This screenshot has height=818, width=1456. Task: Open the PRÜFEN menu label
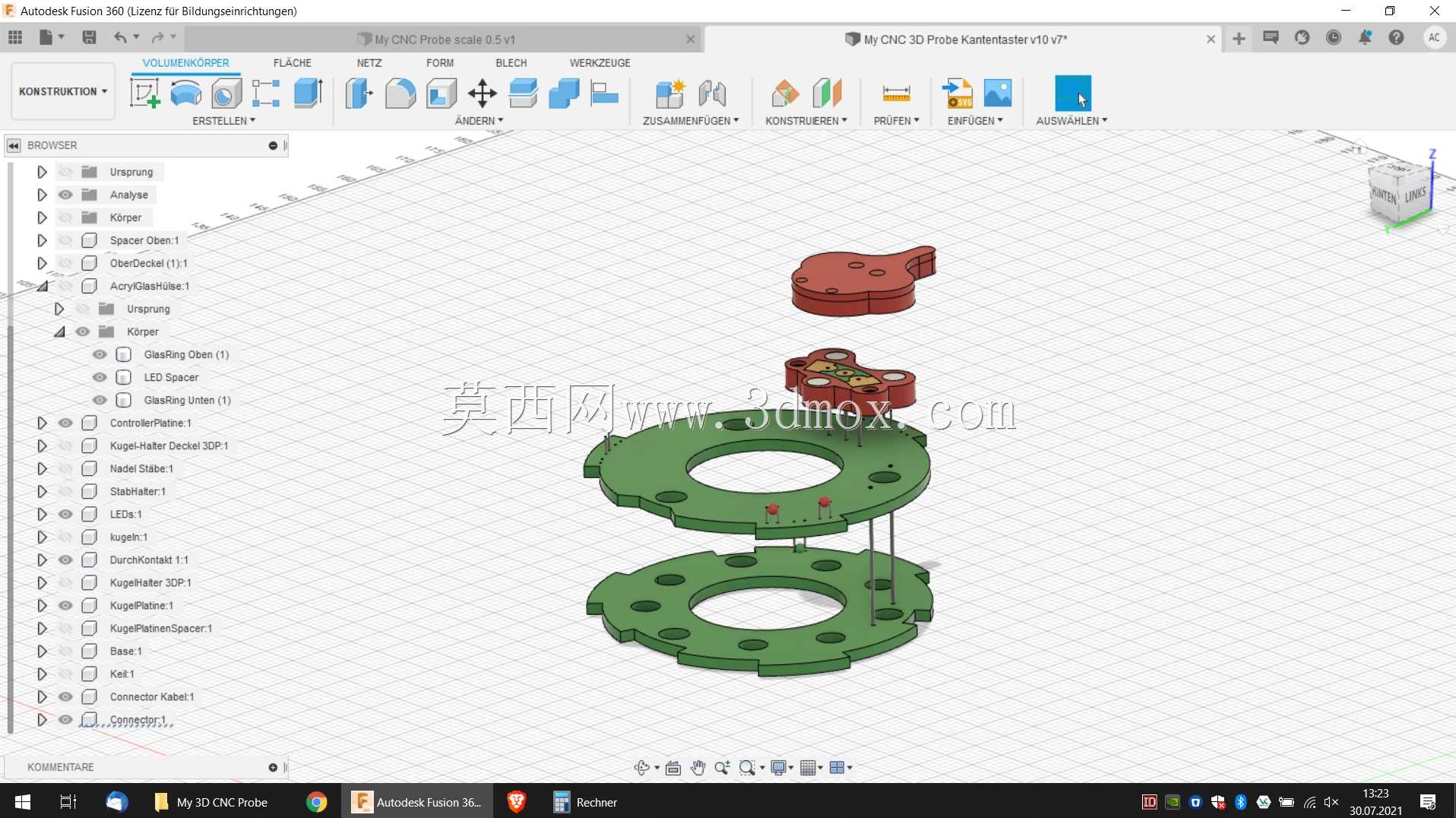coord(896,121)
